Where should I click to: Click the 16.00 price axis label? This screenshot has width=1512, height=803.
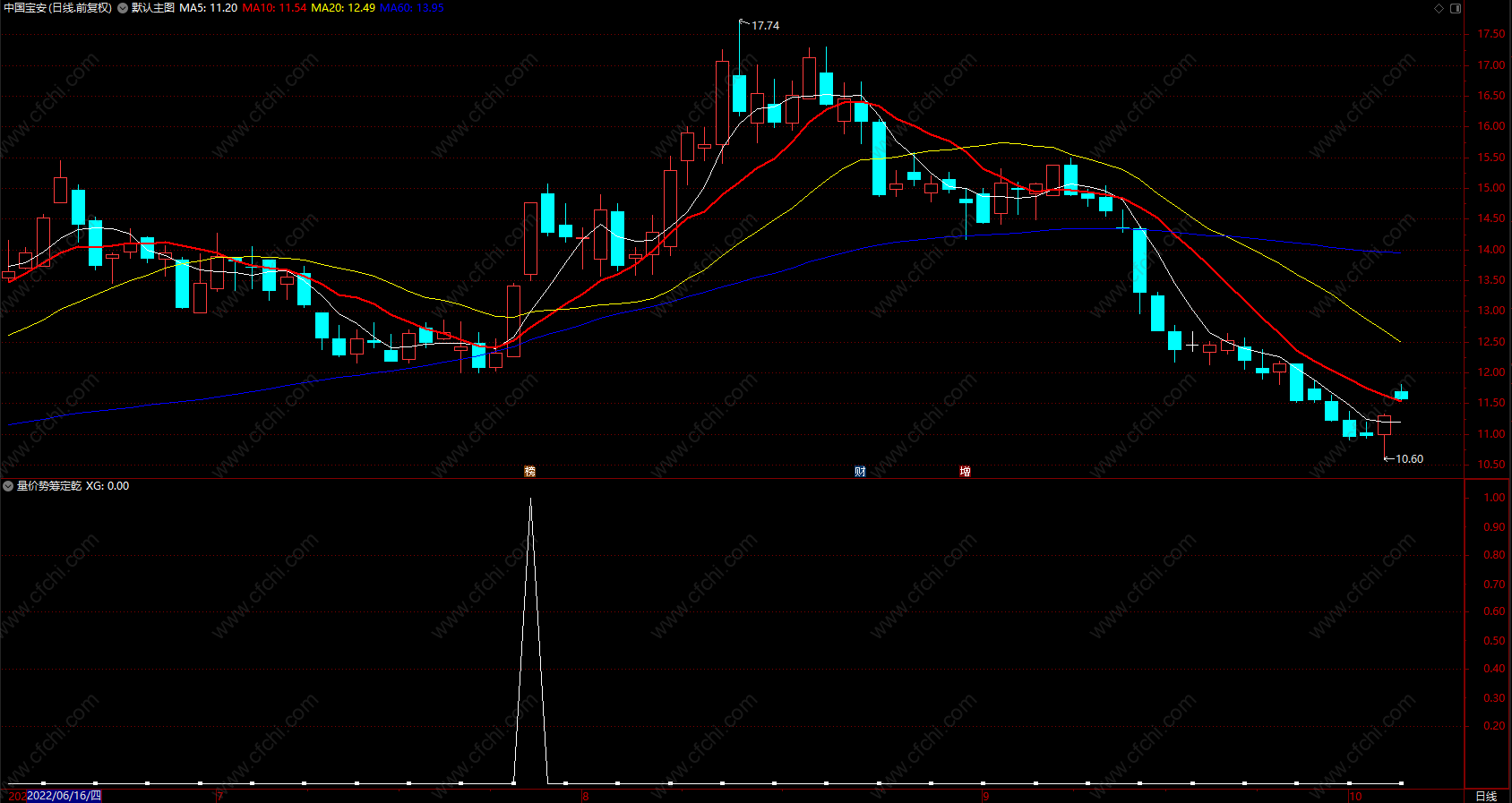click(1491, 126)
